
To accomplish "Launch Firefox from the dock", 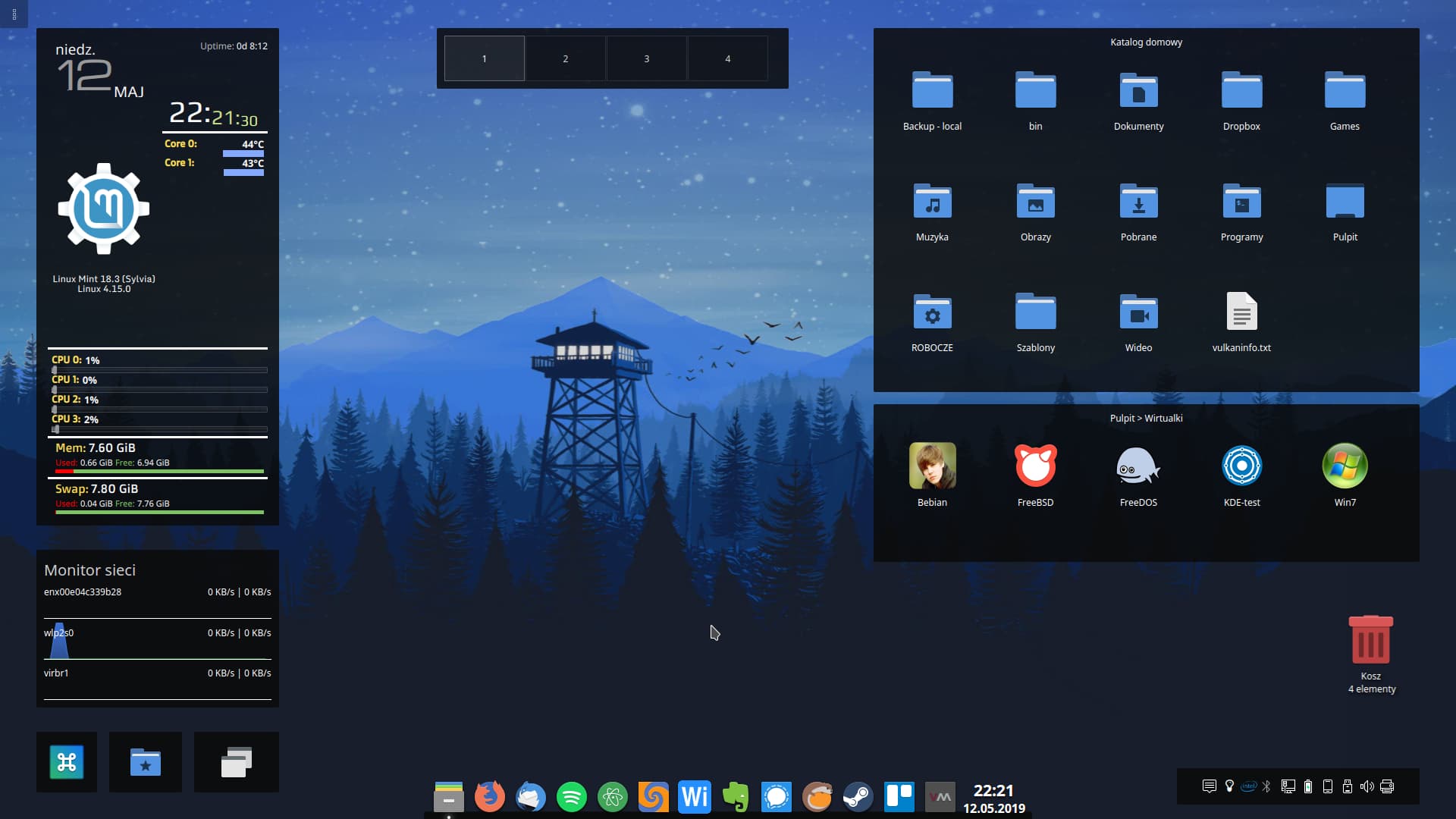I will click(488, 797).
